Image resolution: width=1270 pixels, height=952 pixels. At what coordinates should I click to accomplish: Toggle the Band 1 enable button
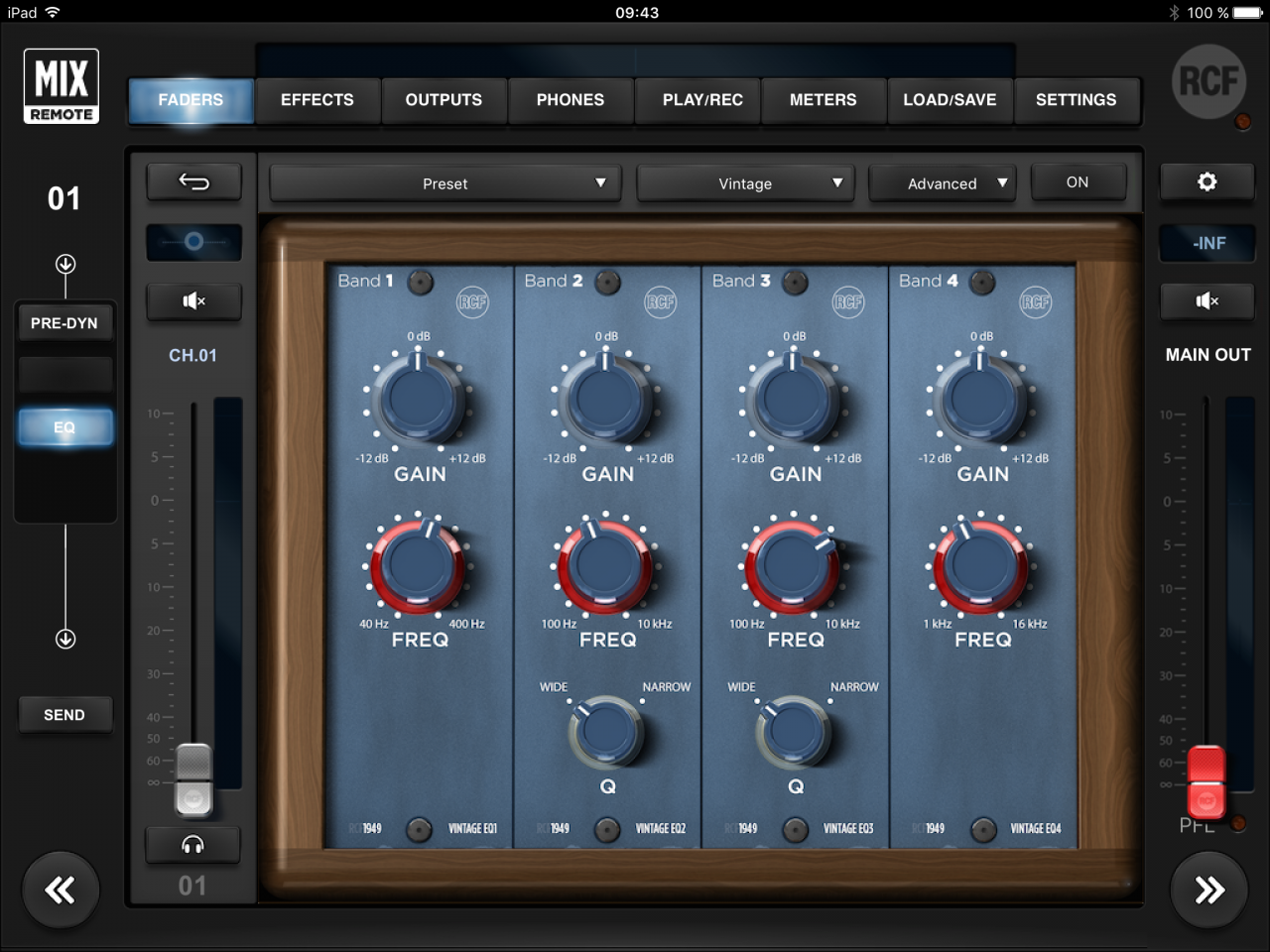click(421, 283)
